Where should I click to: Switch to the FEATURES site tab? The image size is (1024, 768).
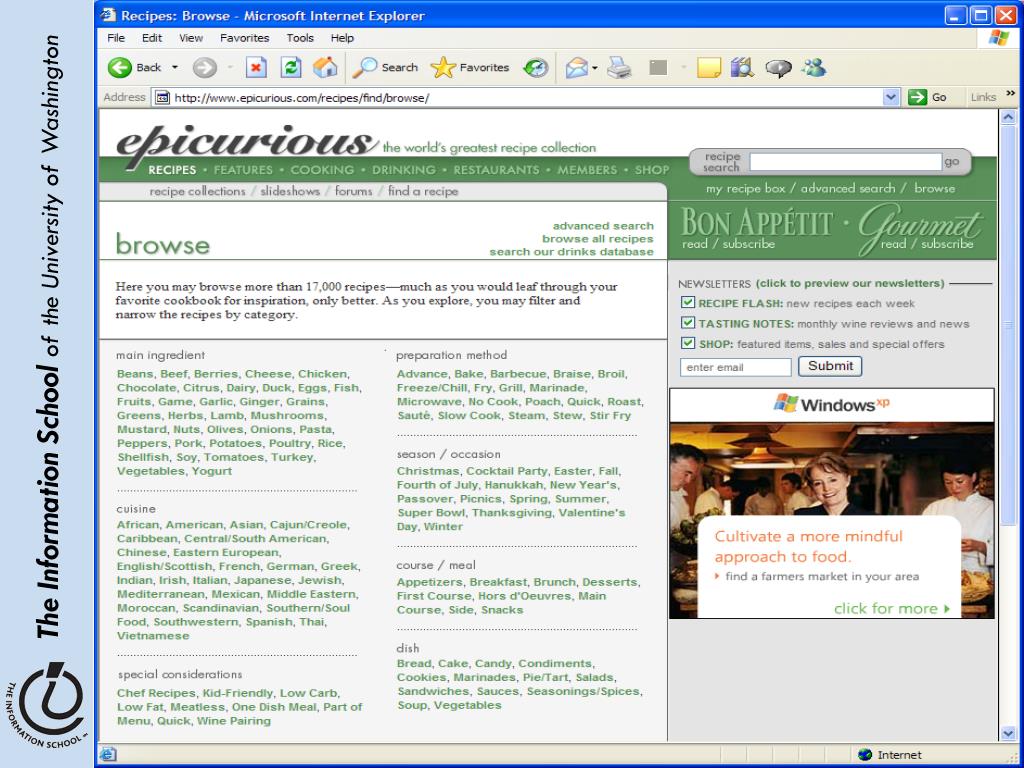(243, 170)
